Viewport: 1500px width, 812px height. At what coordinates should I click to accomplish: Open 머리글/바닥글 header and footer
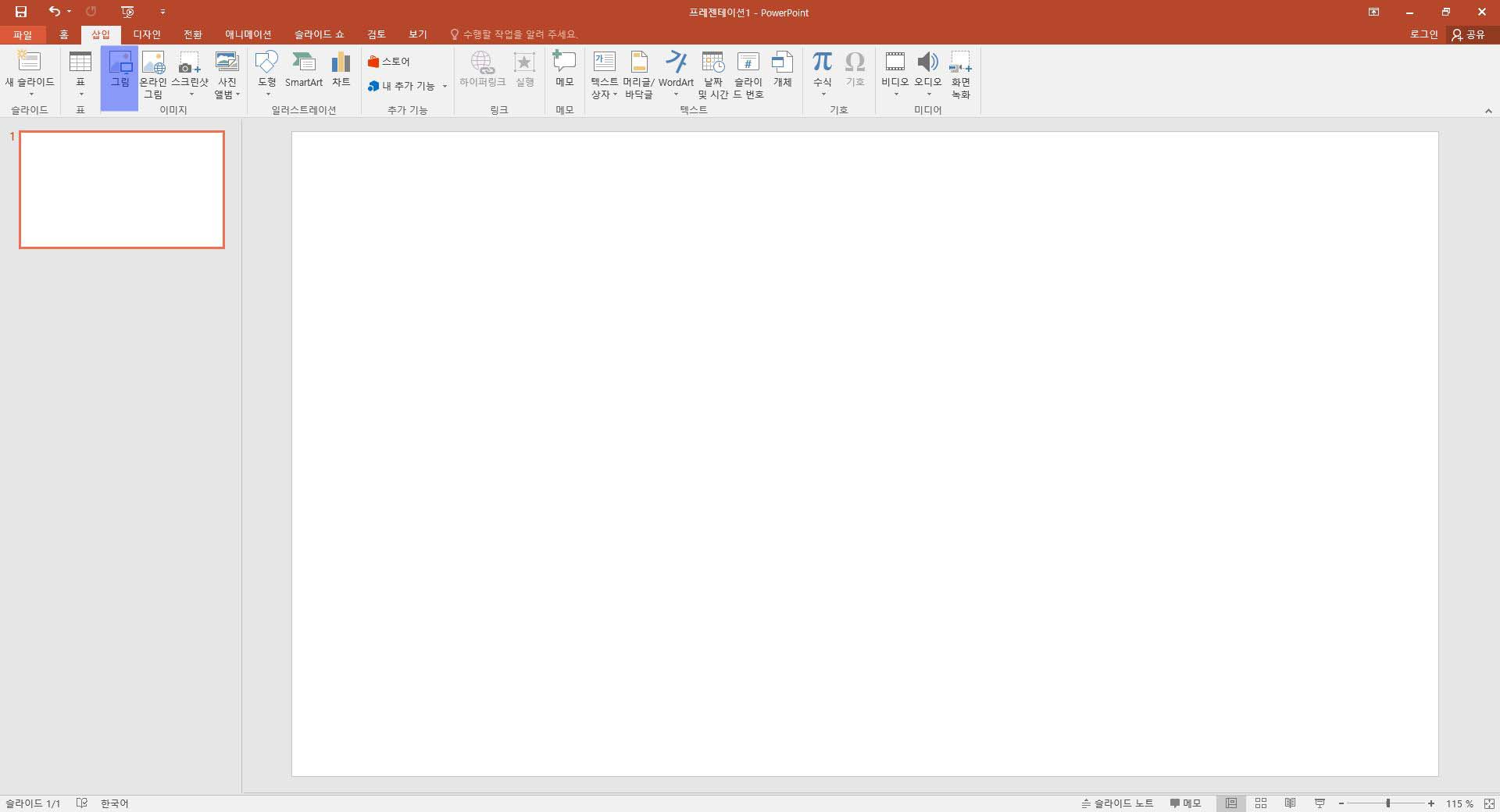pyautogui.click(x=638, y=74)
